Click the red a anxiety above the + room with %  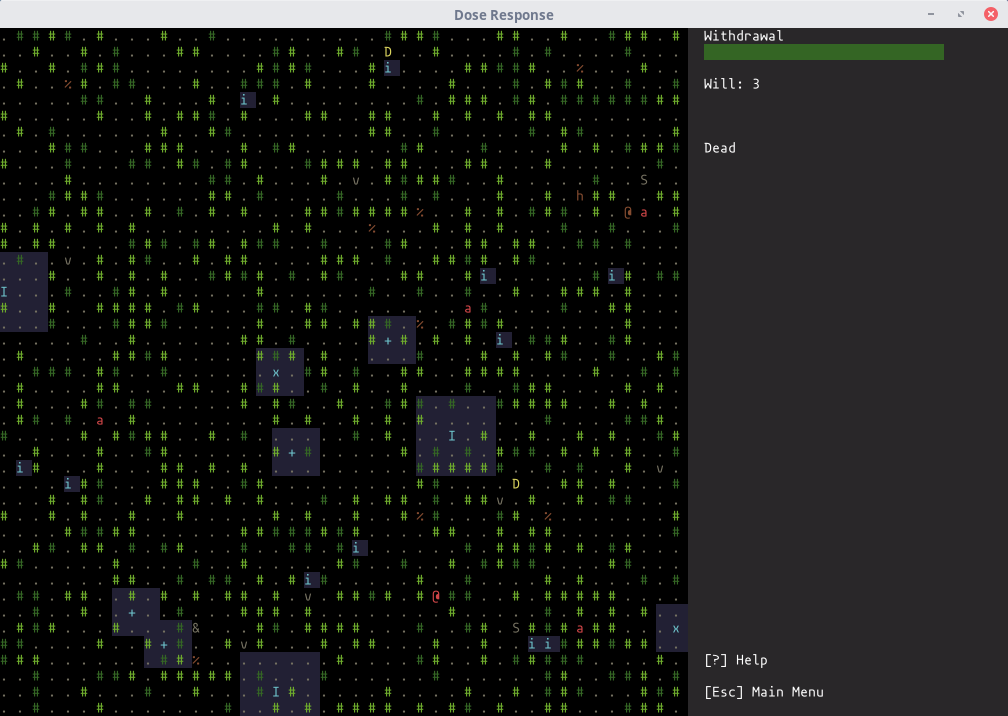pos(468,308)
